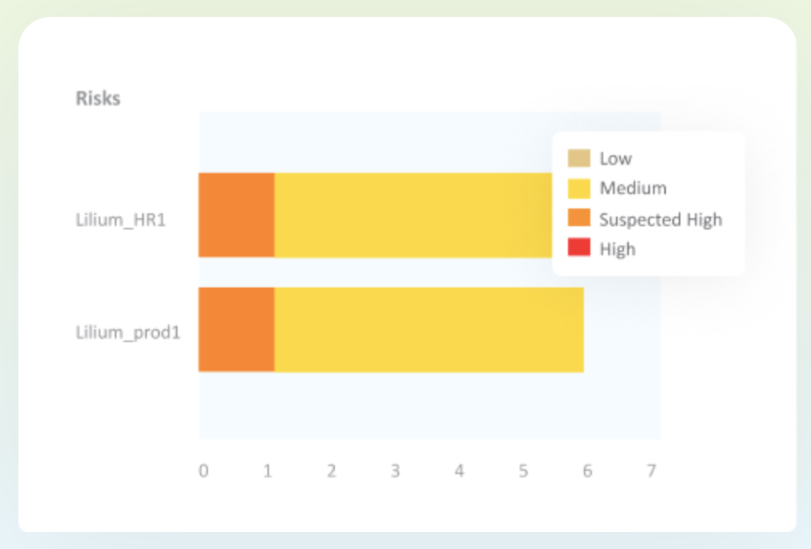Select the Lilium_HR1 orange bar segment
Viewport: 811px width, 549px height.
tap(236, 215)
